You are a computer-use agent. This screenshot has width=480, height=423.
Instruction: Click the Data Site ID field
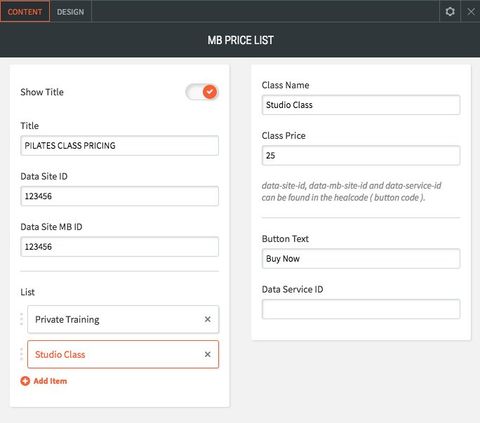[120, 196]
